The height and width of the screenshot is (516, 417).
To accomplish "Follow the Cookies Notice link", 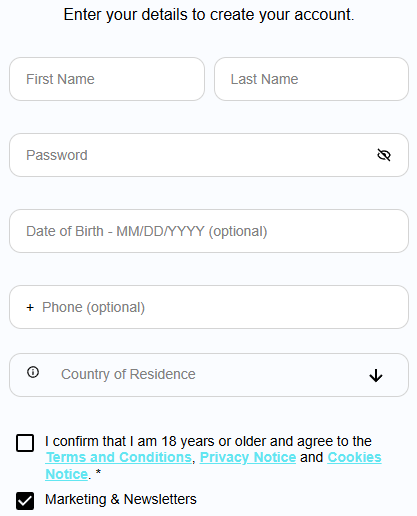I will point(354,457).
